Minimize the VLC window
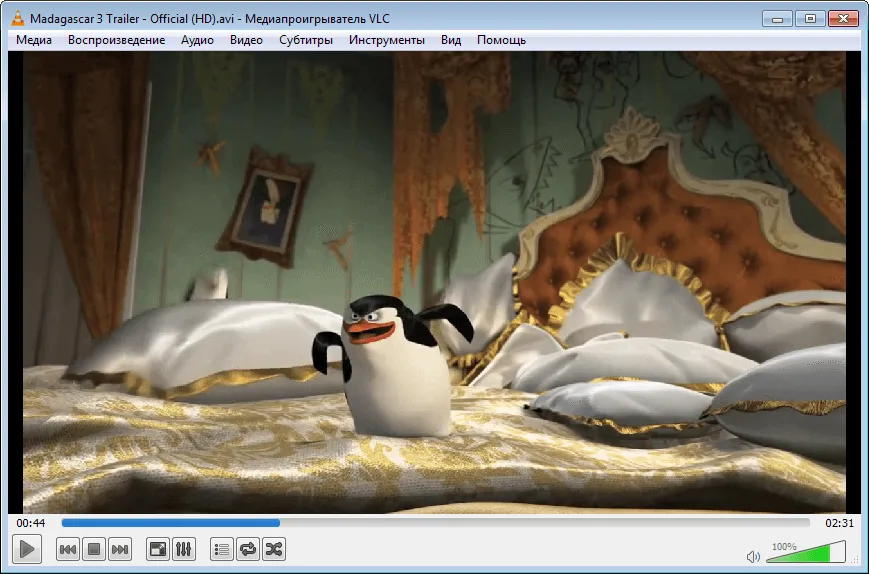The height and width of the screenshot is (574, 869). [x=778, y=19]
